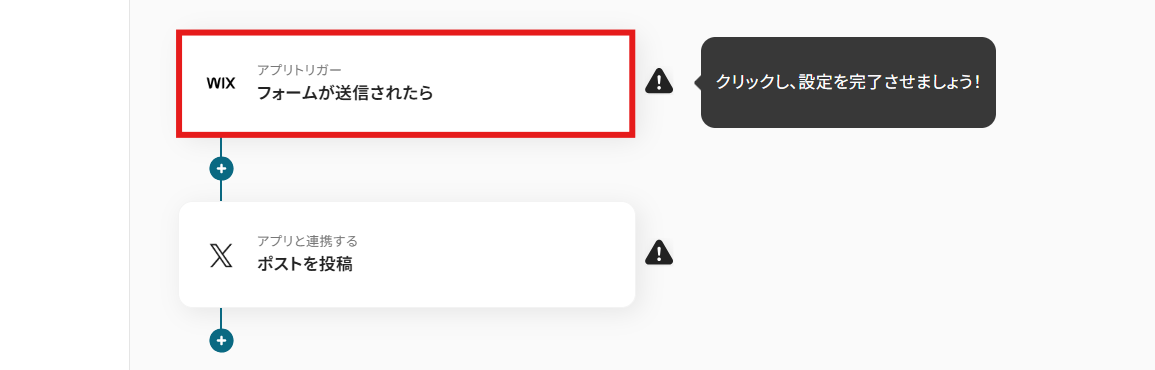
Task: Click warning icon next to ポストを投稿 step
Action: click(x=659, y=252)
